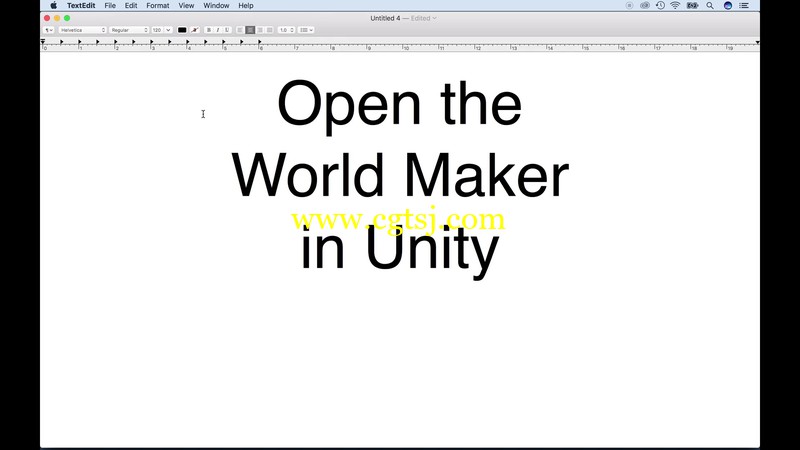
Task: Open the Regular typeface dropdown
Action: [x=129, y=30]
